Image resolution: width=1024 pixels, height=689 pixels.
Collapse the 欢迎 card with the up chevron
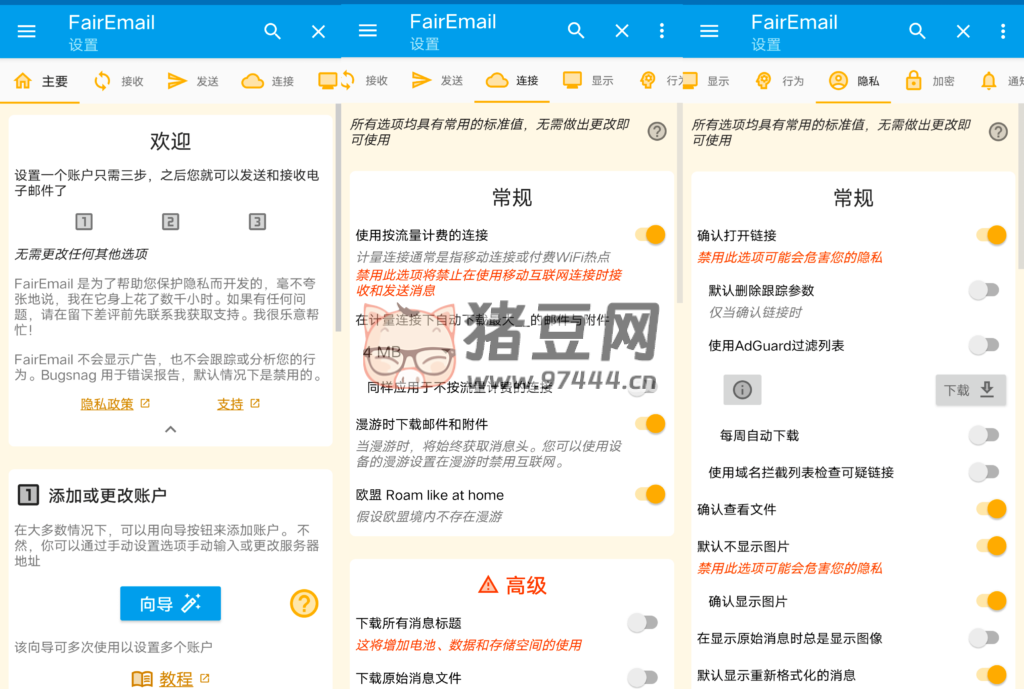pos(170,429)
